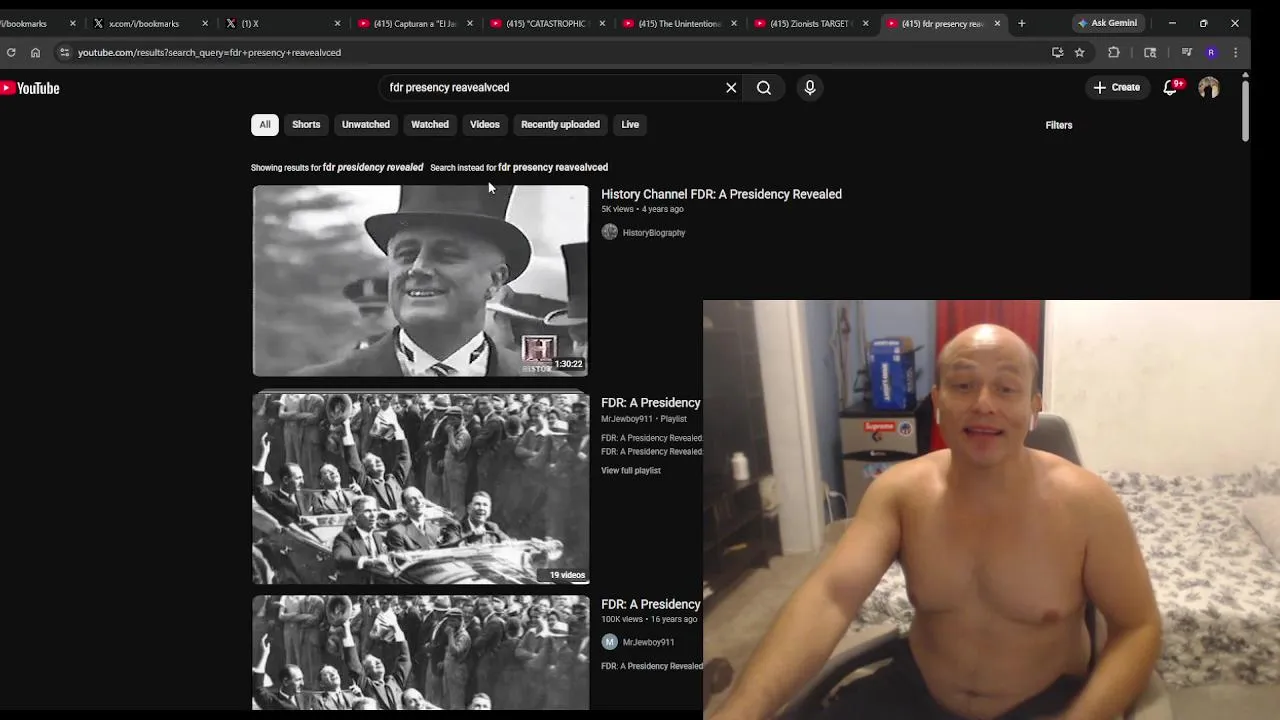The height and width of the screenshot is (720, 1280).
Task: Open the YouTube account avatar menu
Action: (x=1209, y=88)
